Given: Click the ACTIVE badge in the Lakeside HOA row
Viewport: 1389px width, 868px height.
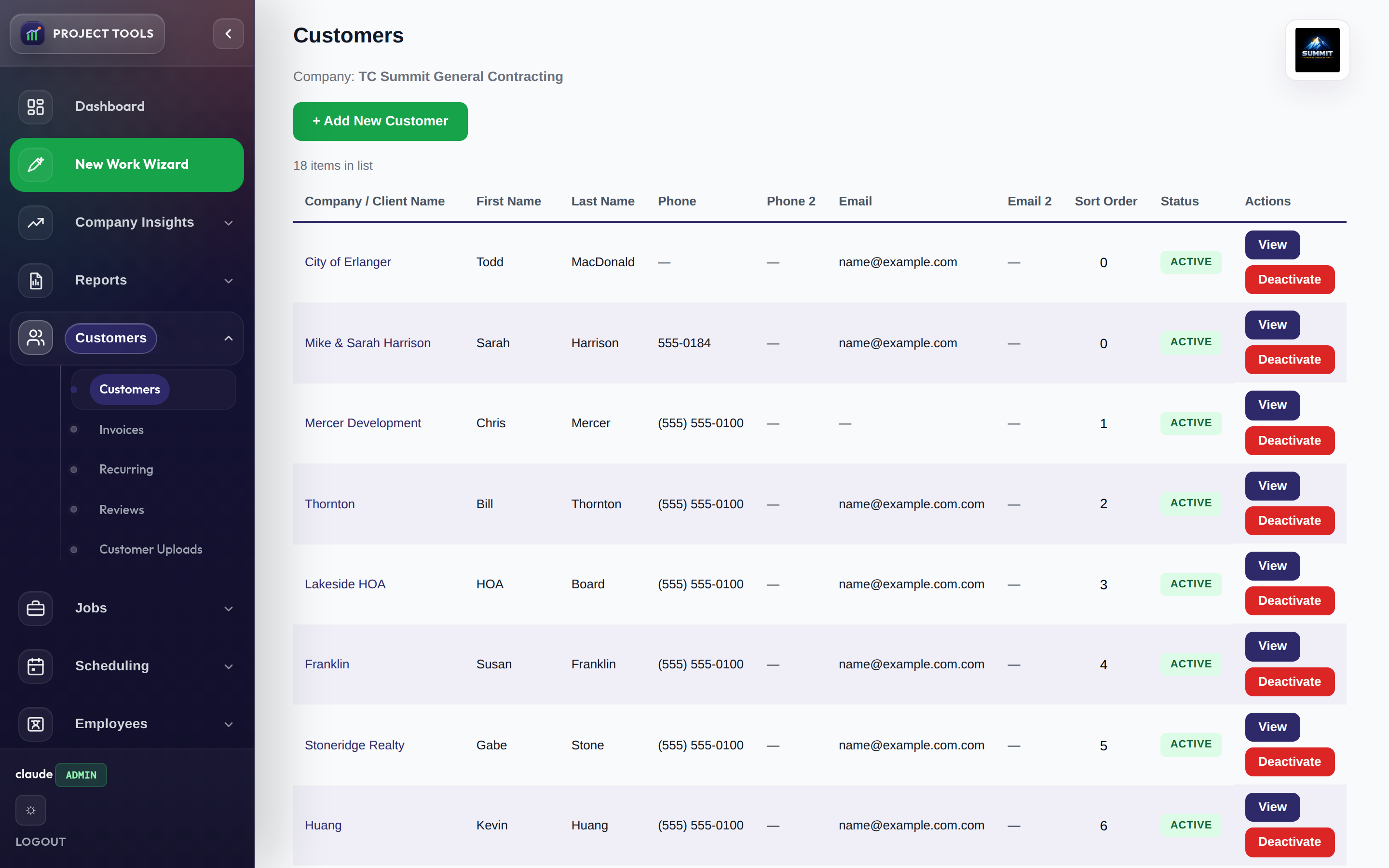Looking at the screenshot, I should (1191, 584).
